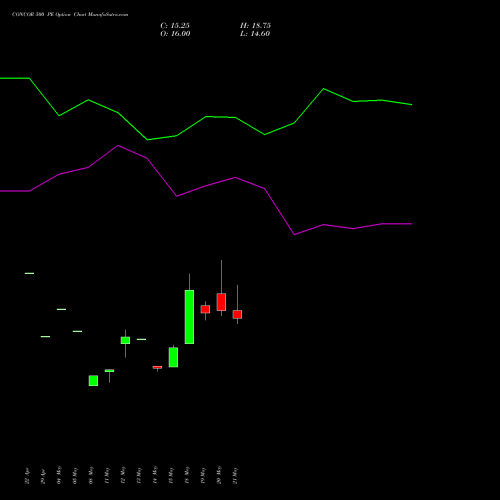Click the red candle for 20 May
Viewport: 500px width, 500px height.
pos(221,302)
